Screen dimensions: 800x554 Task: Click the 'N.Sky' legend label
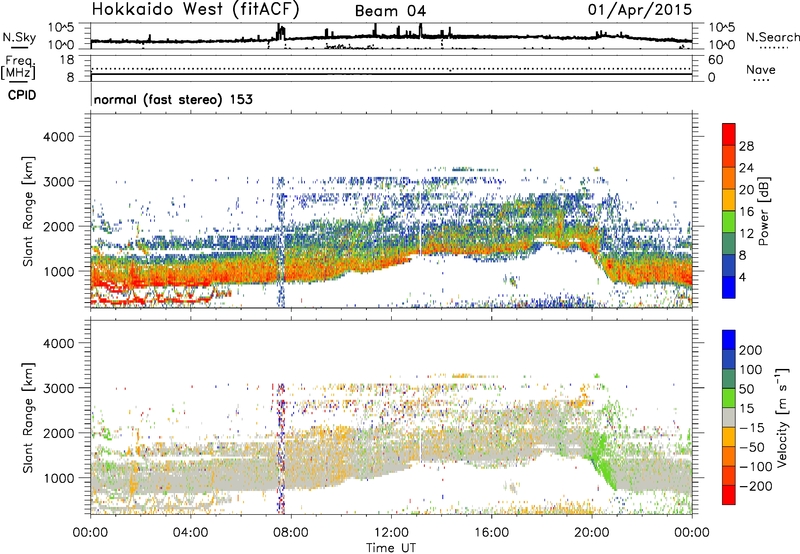tap(19, 38)
